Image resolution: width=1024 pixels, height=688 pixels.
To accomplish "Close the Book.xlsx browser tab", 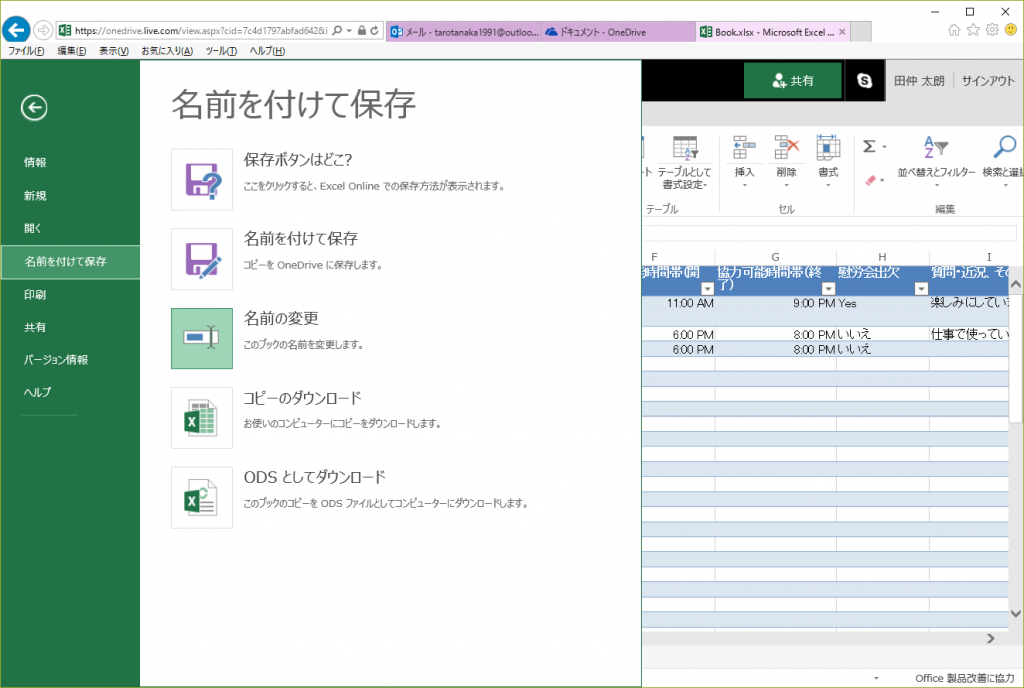I will click(x=842, y=31).
